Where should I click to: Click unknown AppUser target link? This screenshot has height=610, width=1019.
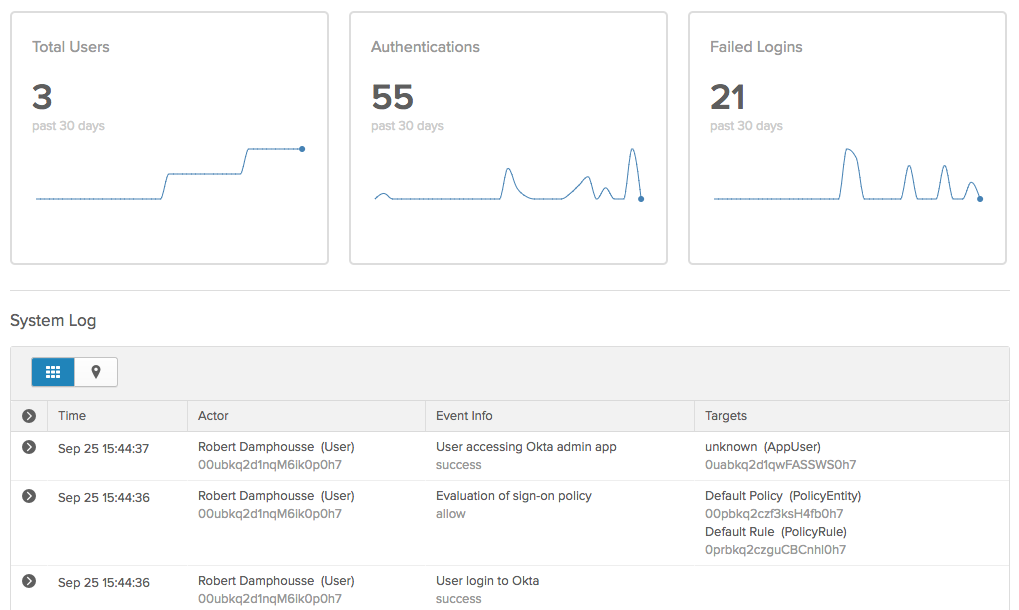coord(729,447)
